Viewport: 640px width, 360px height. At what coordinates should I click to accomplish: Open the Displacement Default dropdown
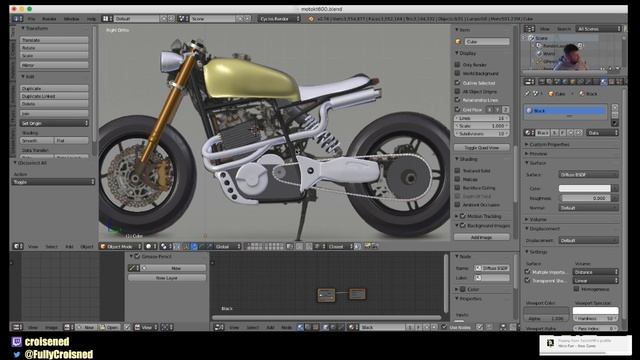(x=588, y=240)
